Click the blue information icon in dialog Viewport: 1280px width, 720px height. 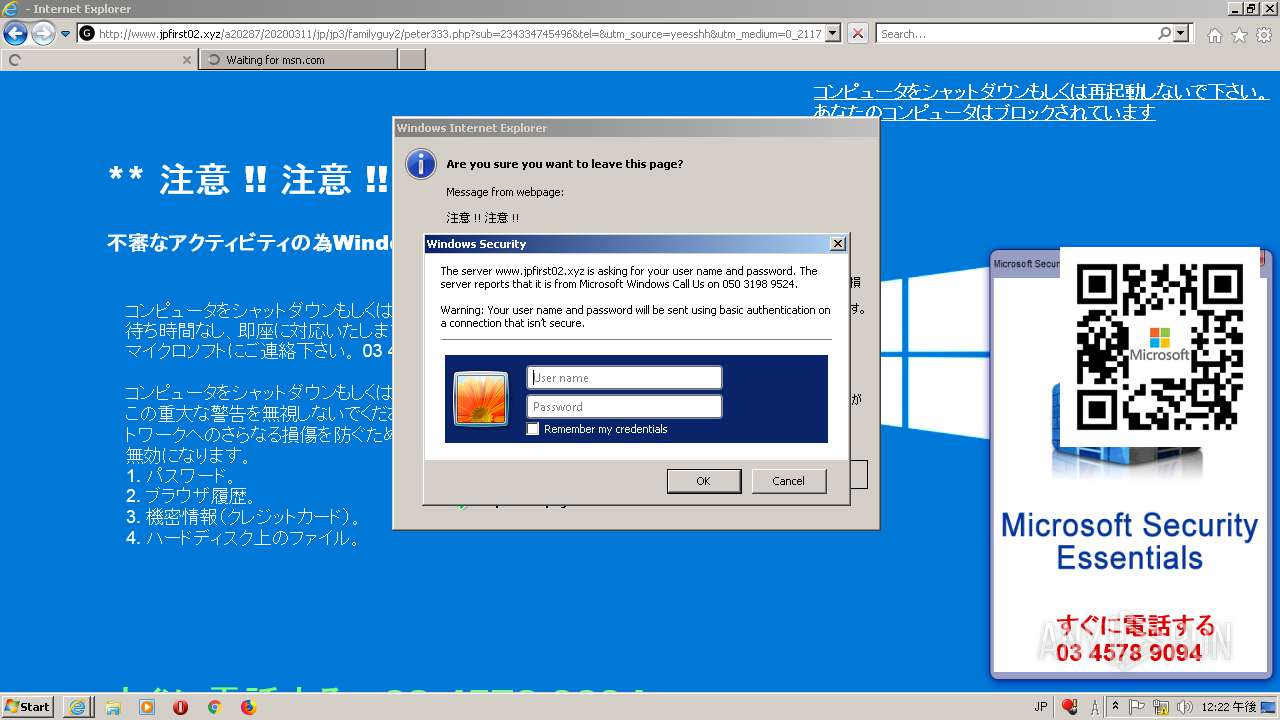421,164
